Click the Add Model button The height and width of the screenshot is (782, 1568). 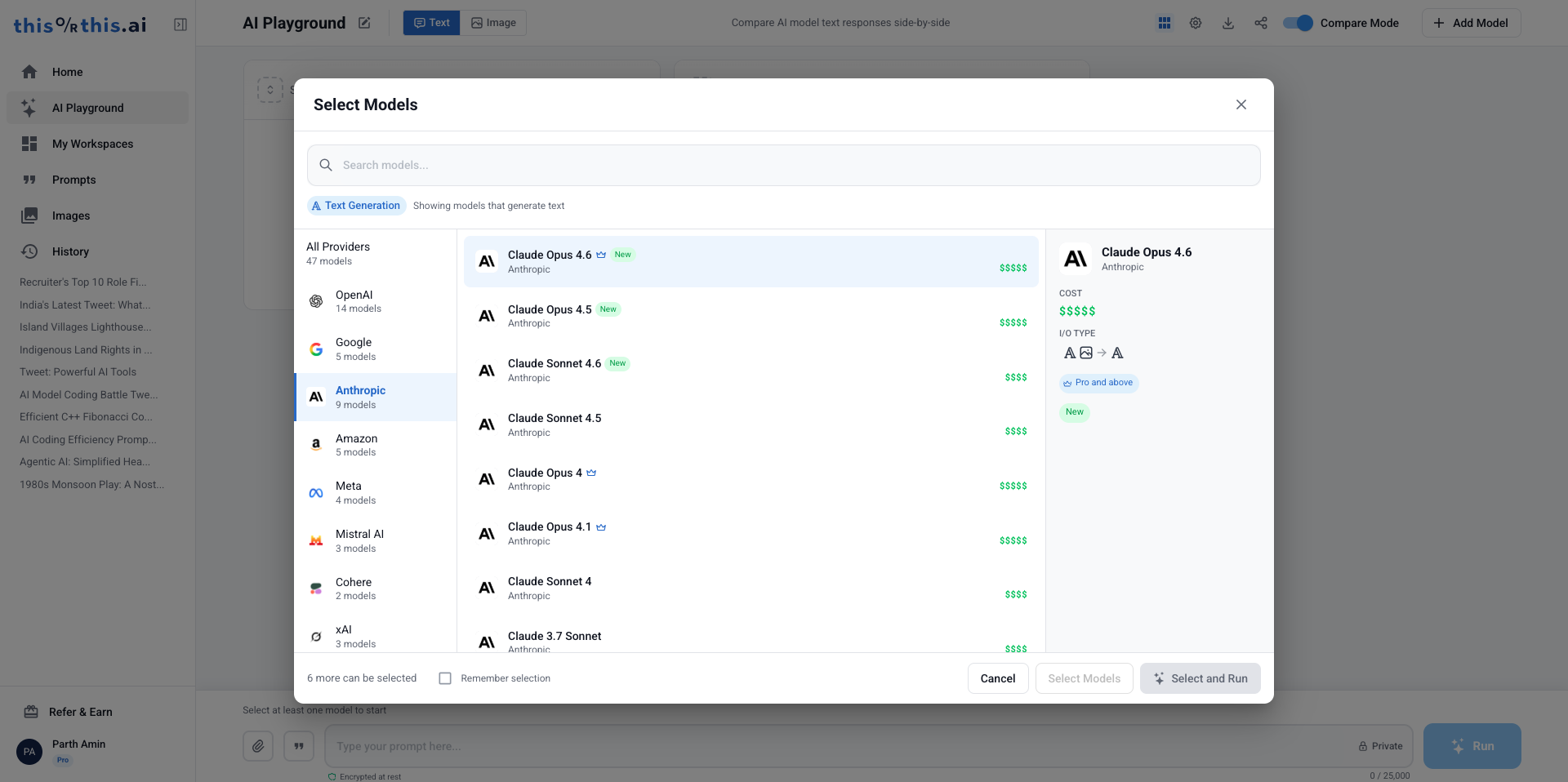click(x=1472, y=23)
